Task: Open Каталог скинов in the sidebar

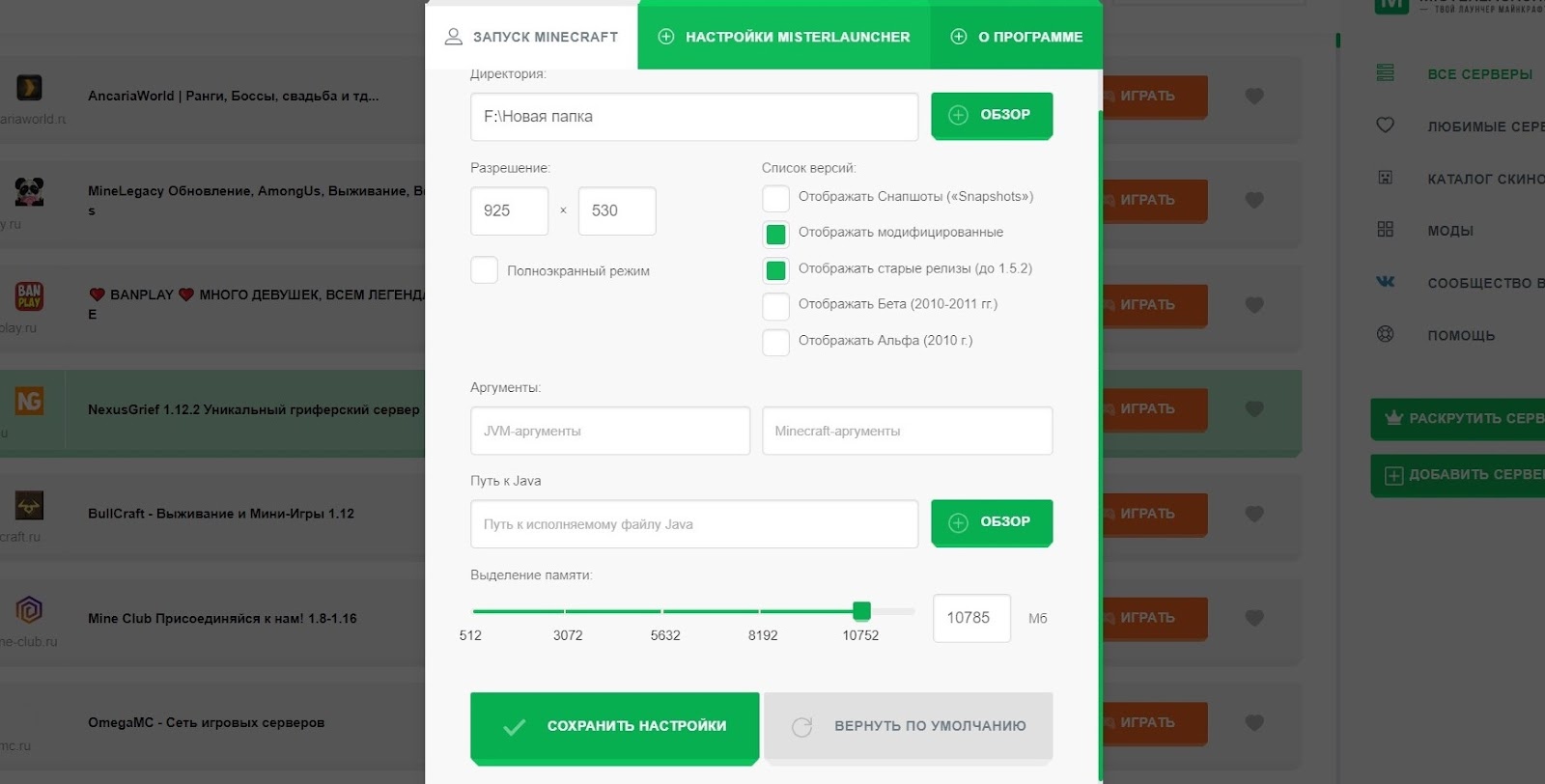Action: 1486,179
